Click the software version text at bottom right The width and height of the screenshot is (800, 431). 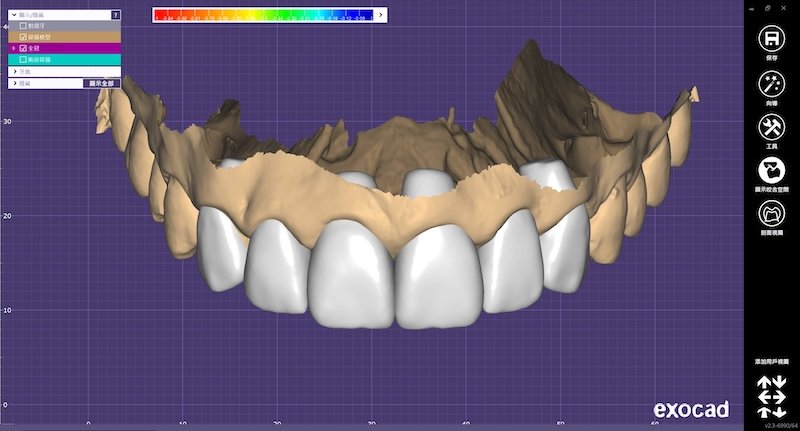[781, 425]
